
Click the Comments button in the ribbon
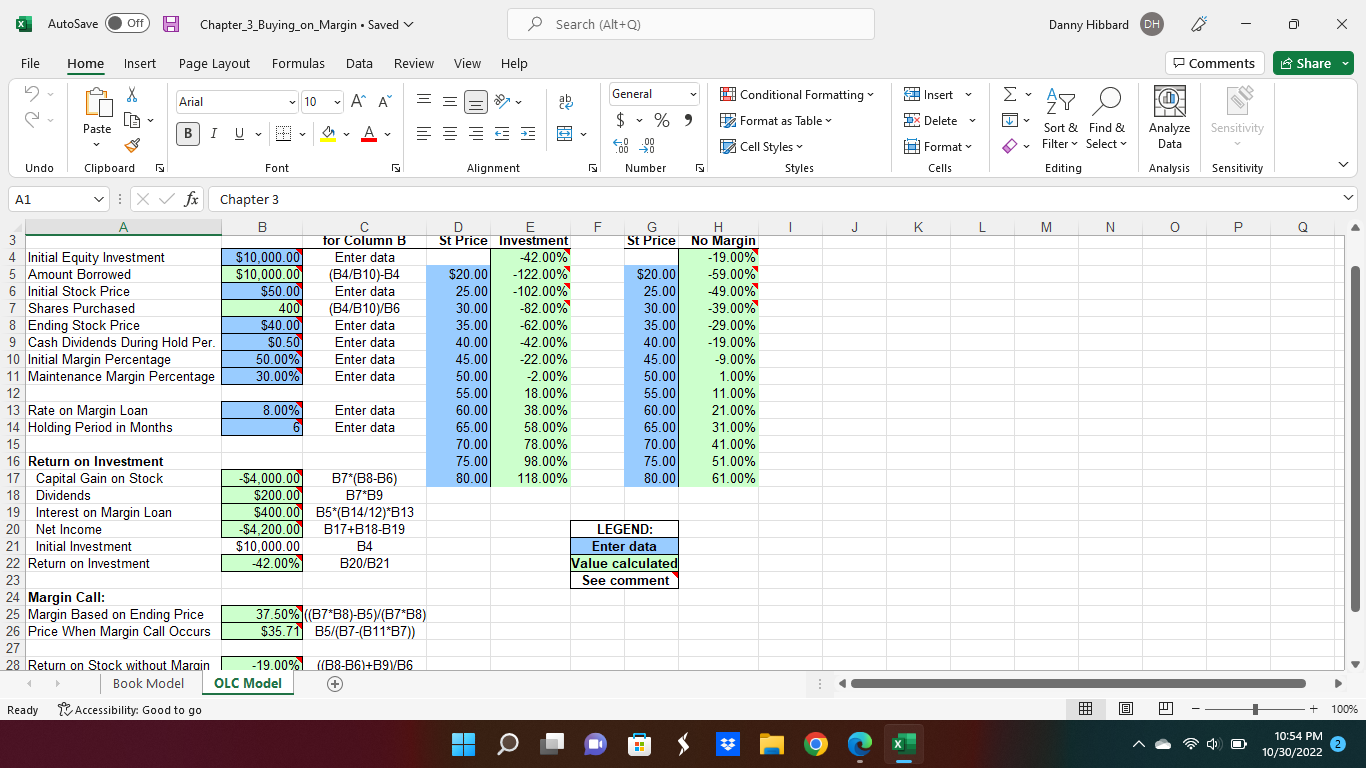[1214, 62]
